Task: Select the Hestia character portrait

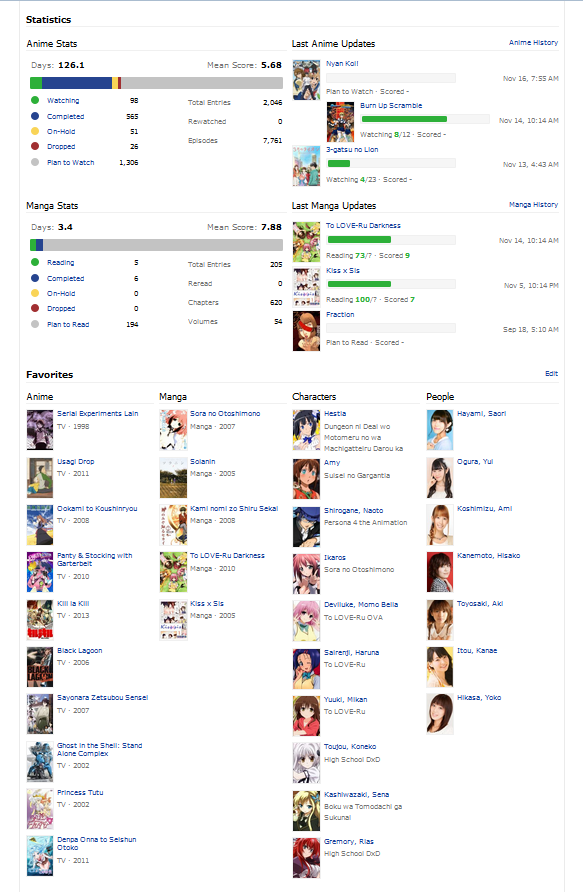Action: [x=306, y=430]
